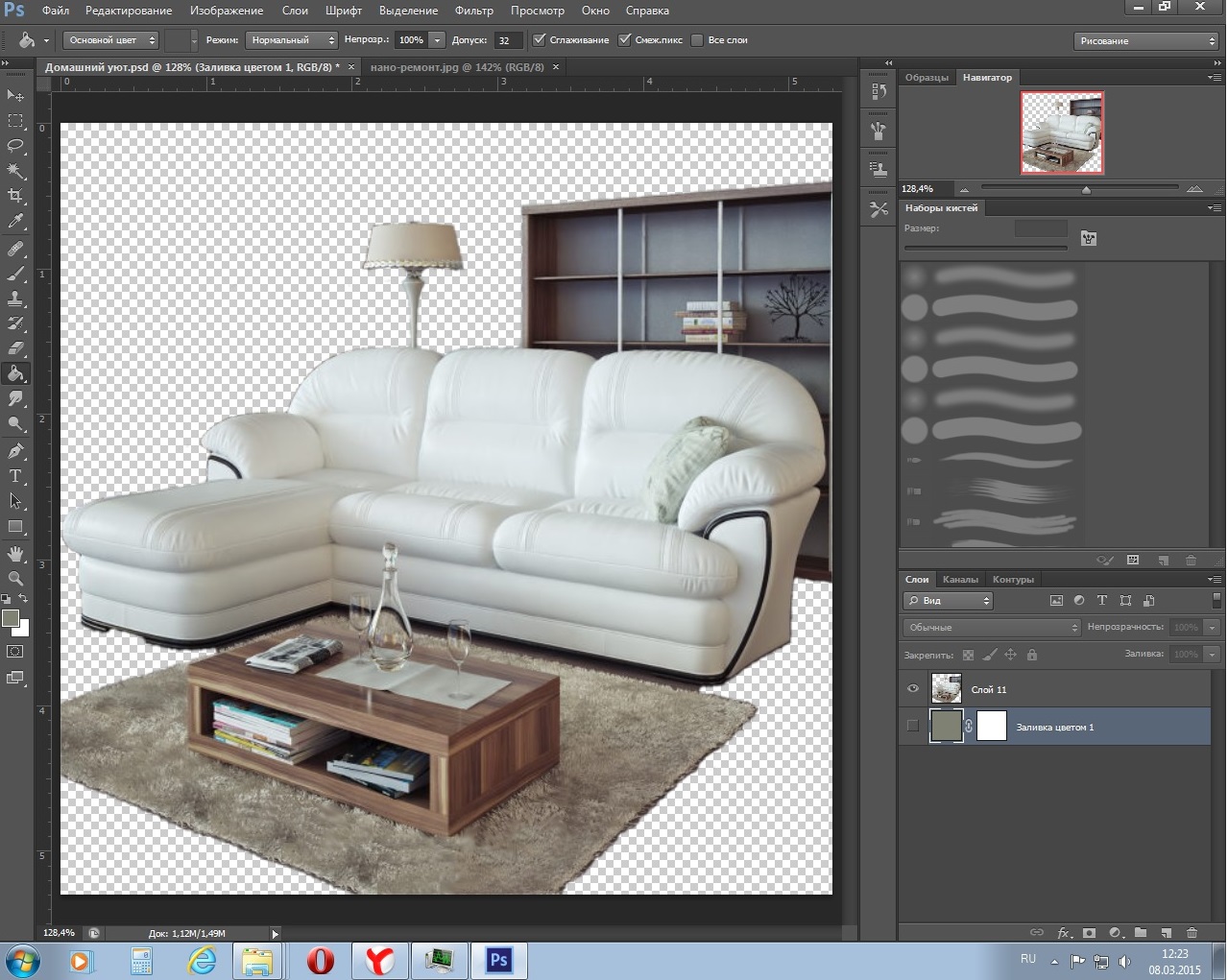
Task: Open Photoshop from the Windows taskbar
Action: click(x=499, y=960)
